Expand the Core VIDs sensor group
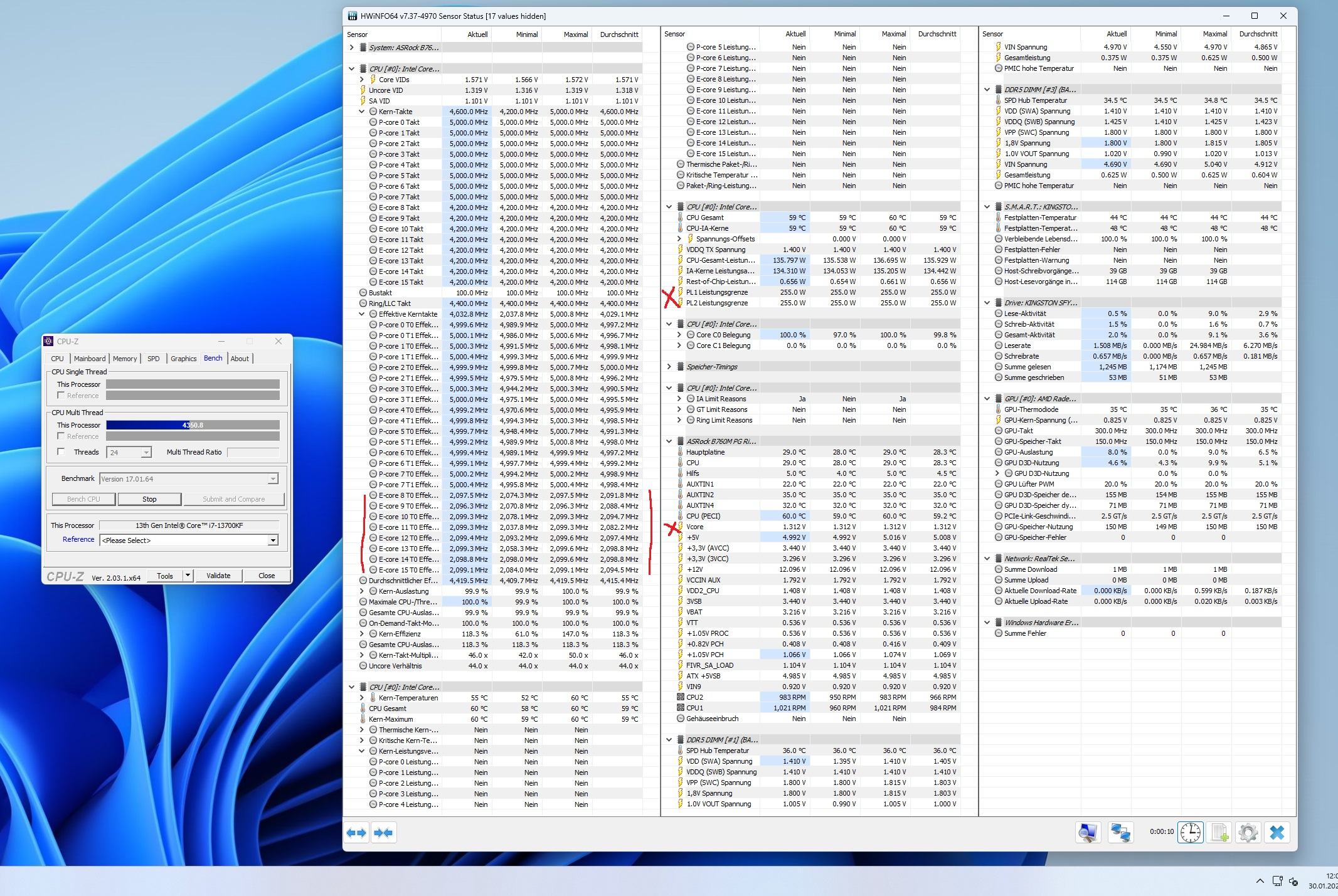Viewport: 1338px width, 896px height. (362, 80)
